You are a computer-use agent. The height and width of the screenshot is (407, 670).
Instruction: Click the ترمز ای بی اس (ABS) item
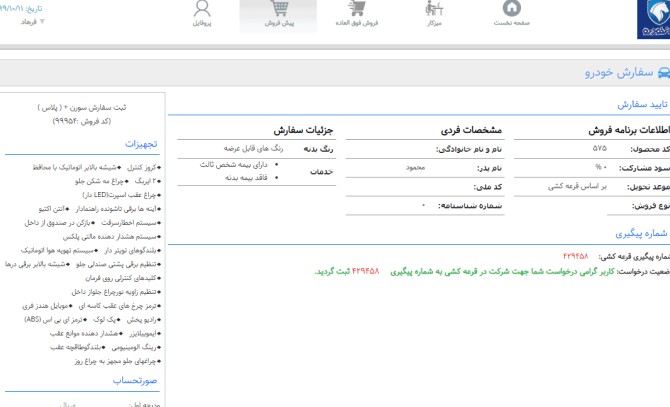coord(55,319)
